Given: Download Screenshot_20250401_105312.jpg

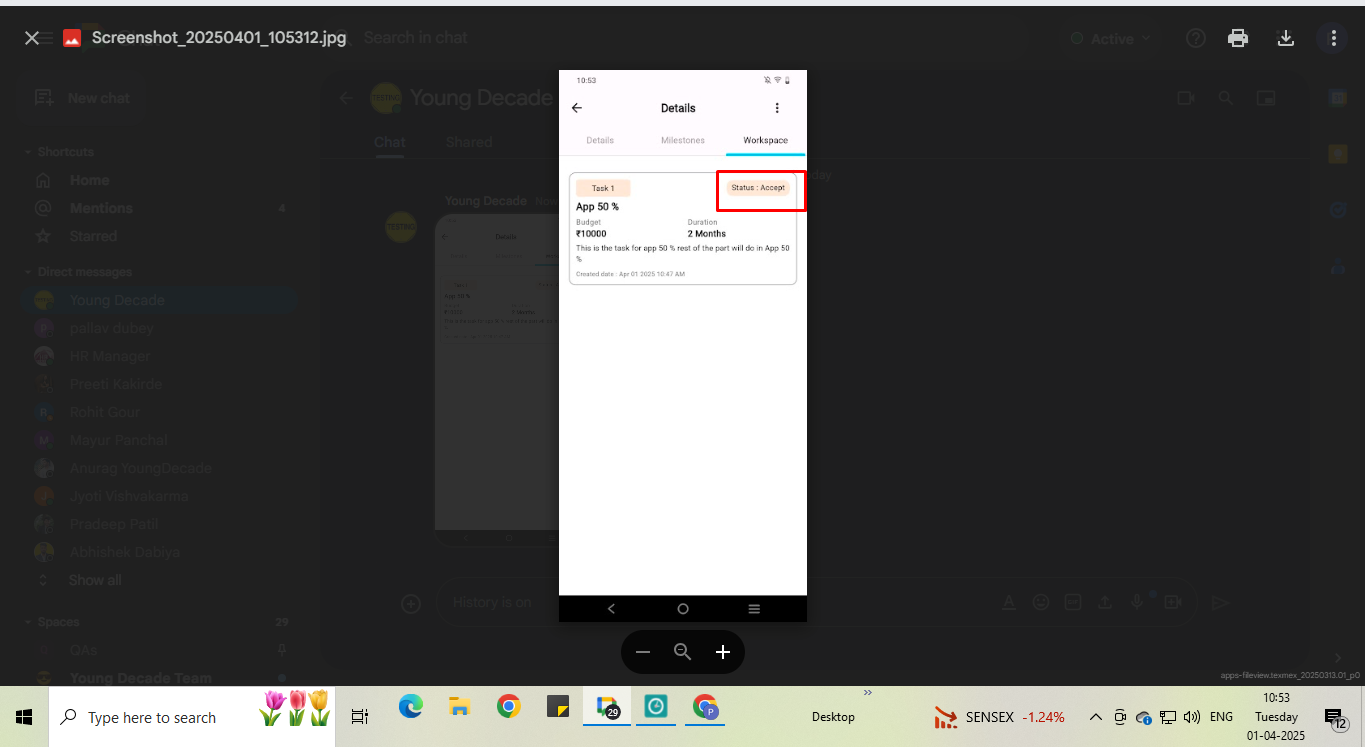Looking at the screenshot, I should (x=1286, y=38).
